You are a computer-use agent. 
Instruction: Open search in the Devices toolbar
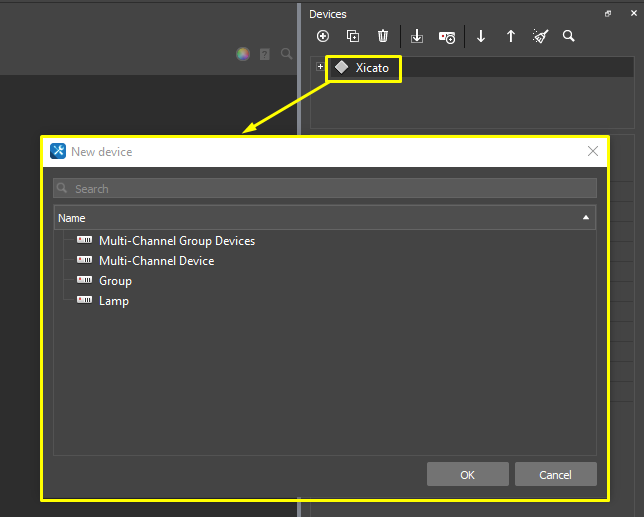[569, 36]
